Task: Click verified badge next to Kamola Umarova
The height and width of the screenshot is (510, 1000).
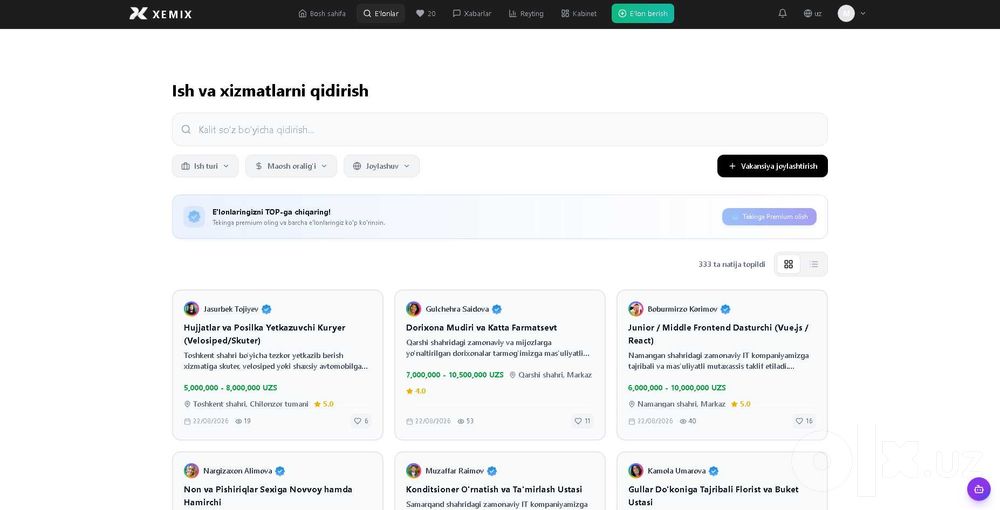Action: pos(714,471)
